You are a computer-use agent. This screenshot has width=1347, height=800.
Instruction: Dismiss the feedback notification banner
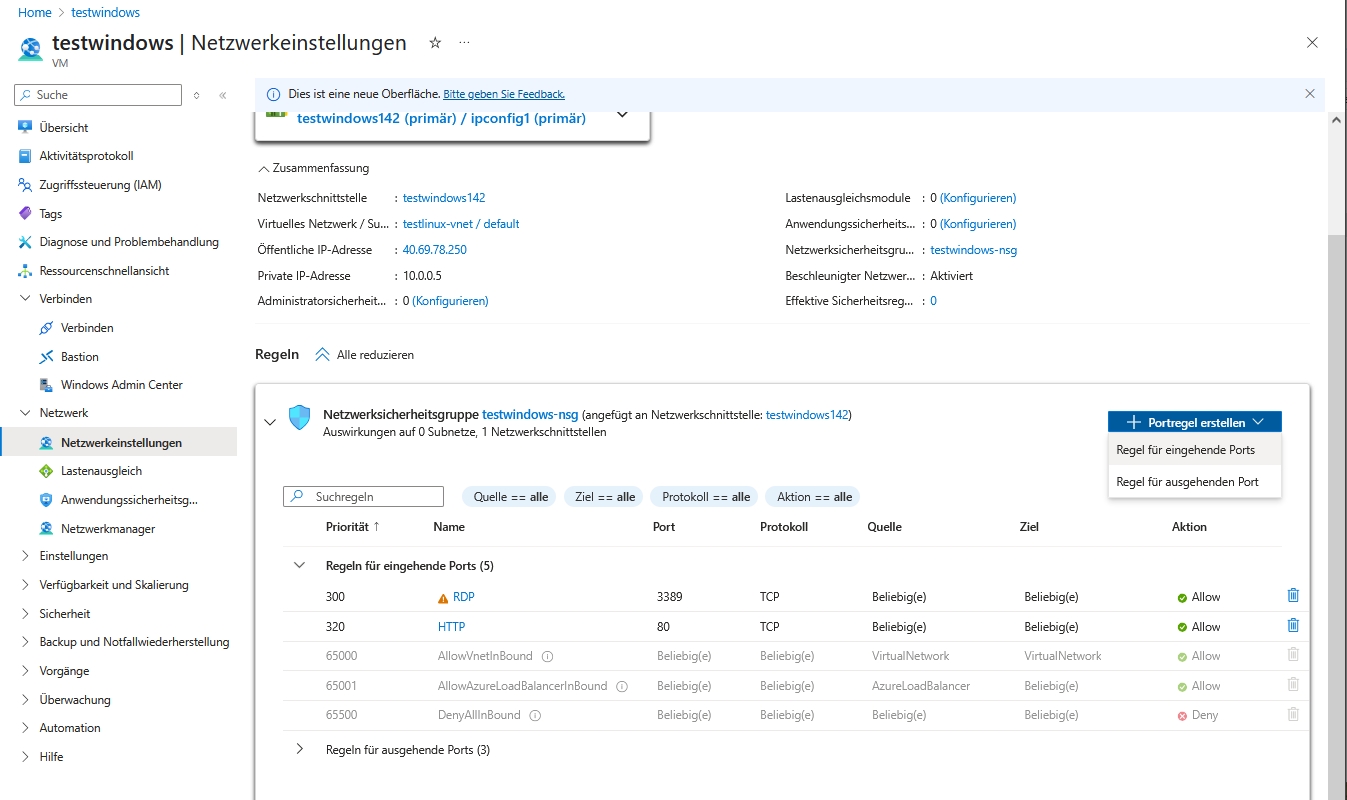pyautogui.click(x=1309, y=94)
